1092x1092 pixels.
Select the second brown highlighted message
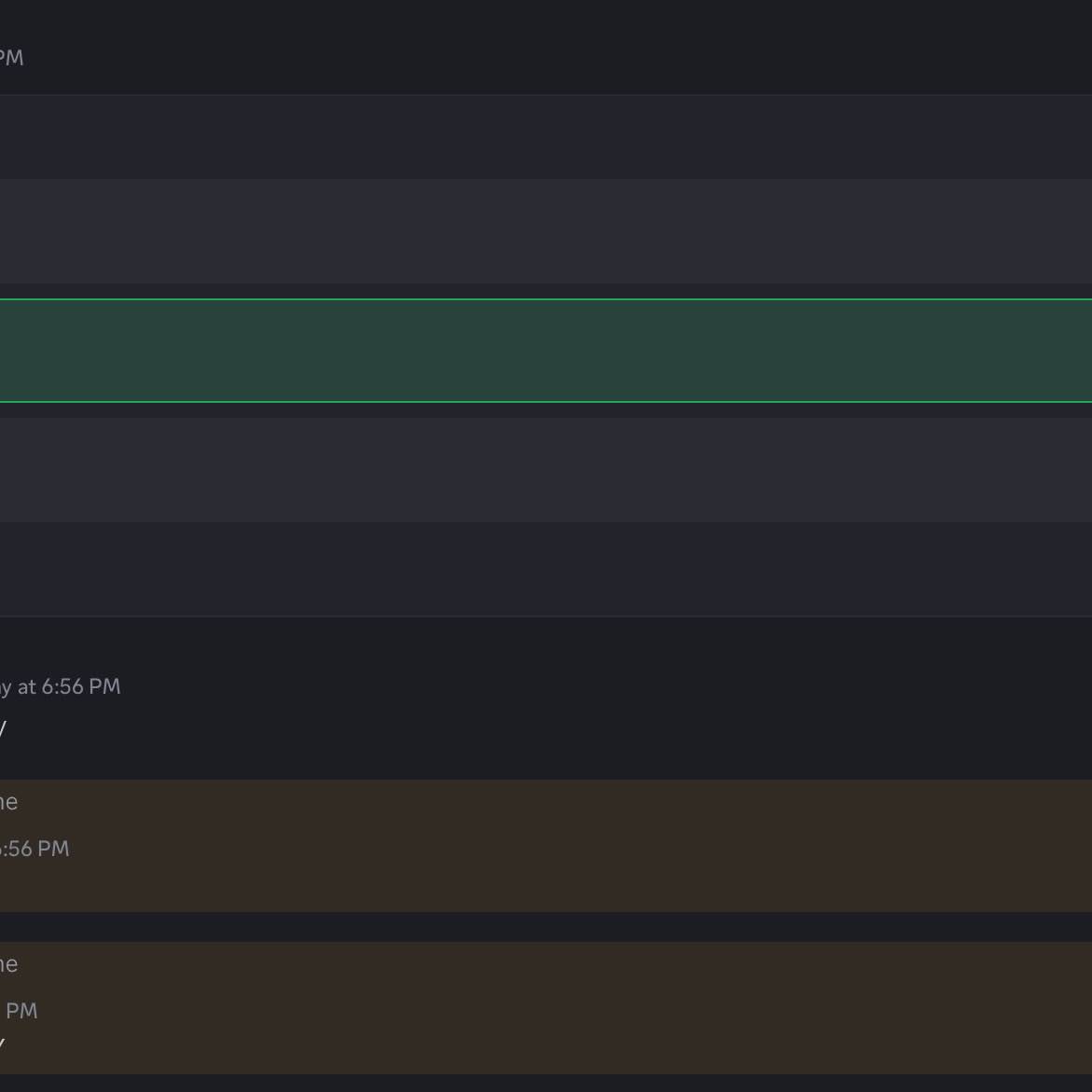pyautogui.click(x=546, y=1008)
